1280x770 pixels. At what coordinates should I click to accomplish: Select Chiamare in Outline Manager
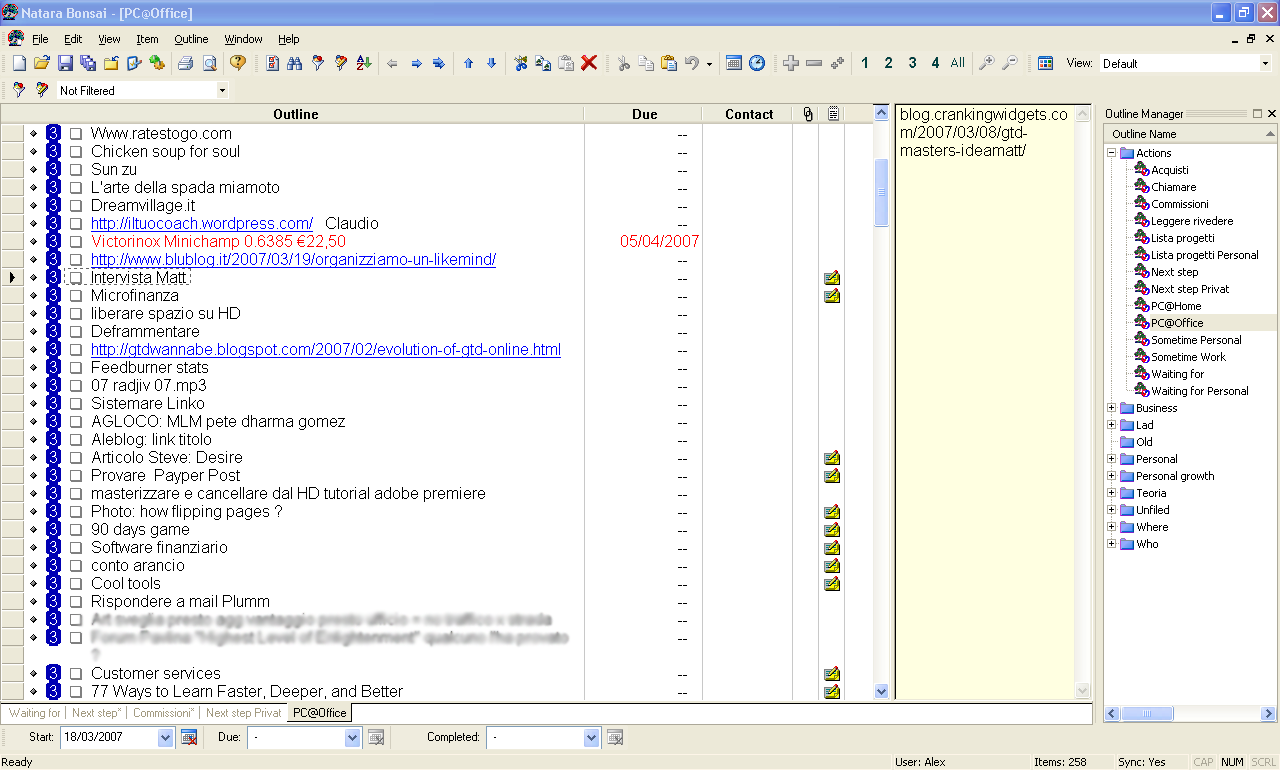[x=1173, y=187]
